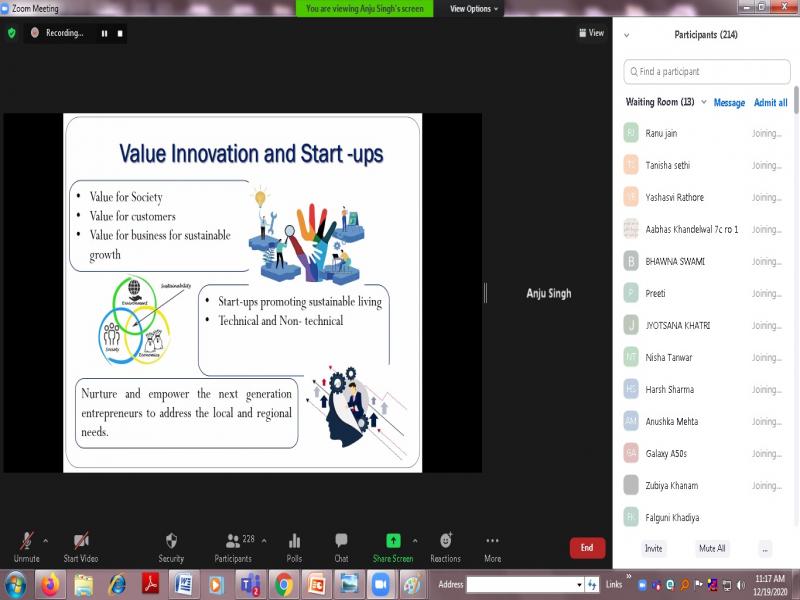This screenshot has width=800, height=600.
Task: Click the green encryption shield icon
Action: click(12, 33)
